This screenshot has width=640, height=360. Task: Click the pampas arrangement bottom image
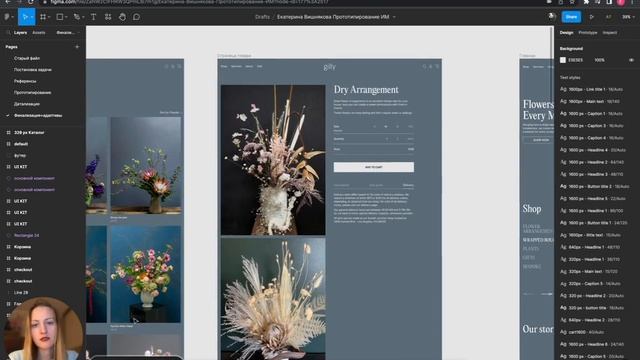[273, 299]
